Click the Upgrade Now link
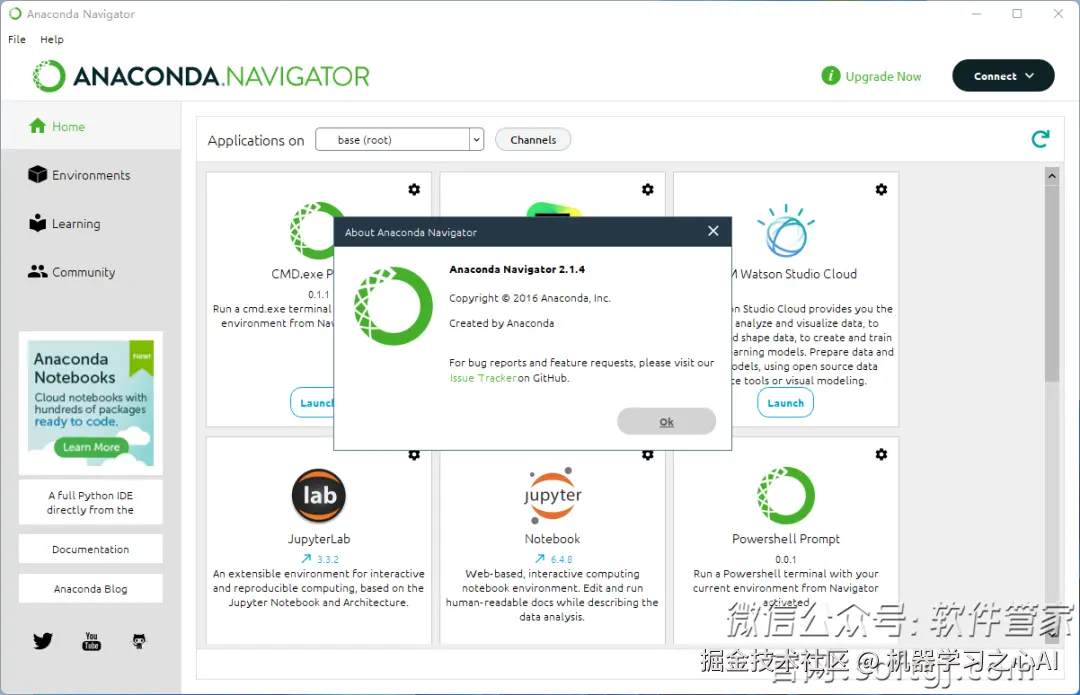 pyautogui.click(x=883, y=76)
